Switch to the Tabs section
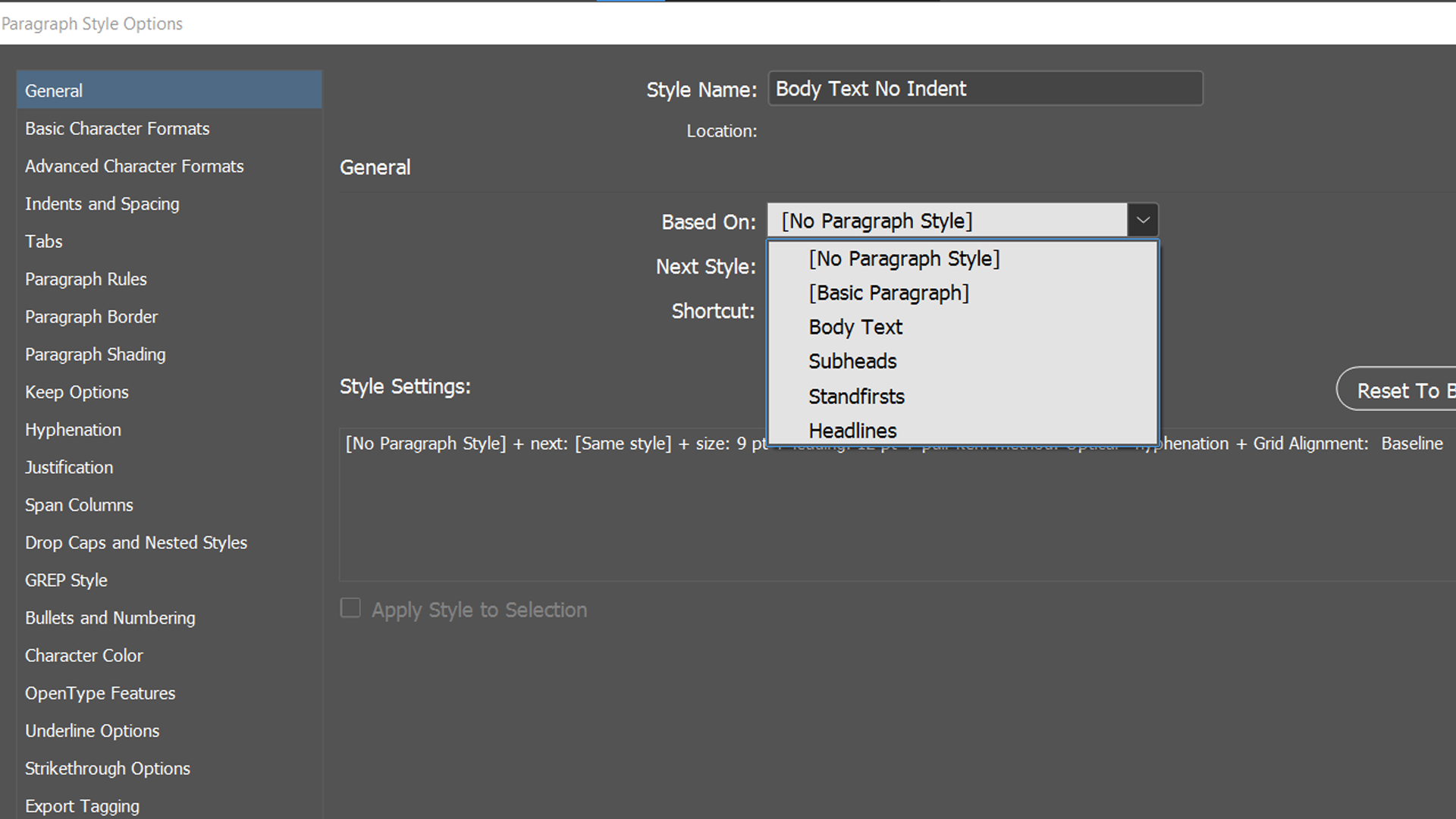 (43, 242)
